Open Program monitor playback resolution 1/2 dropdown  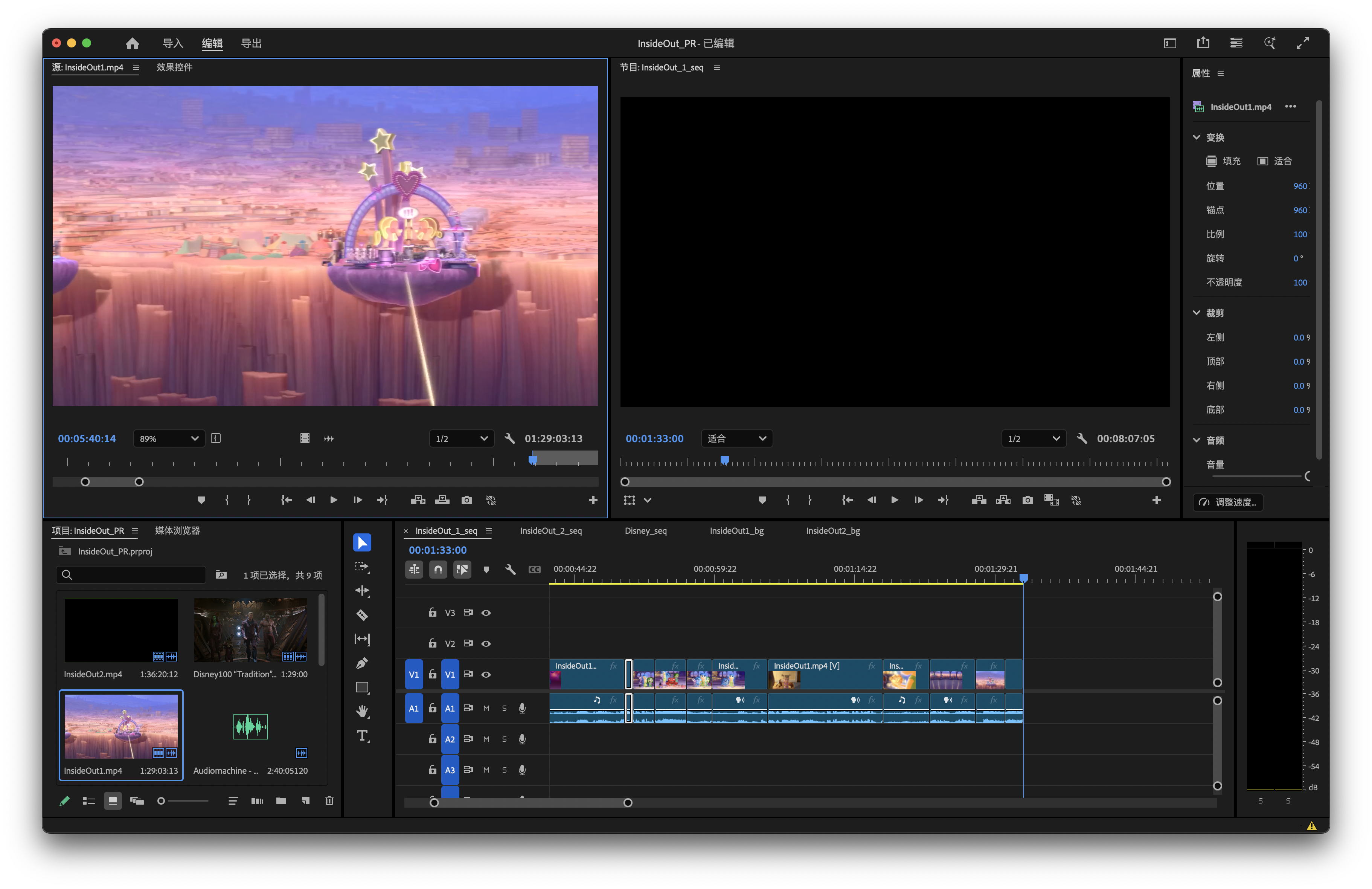[x=1034, y=438]
